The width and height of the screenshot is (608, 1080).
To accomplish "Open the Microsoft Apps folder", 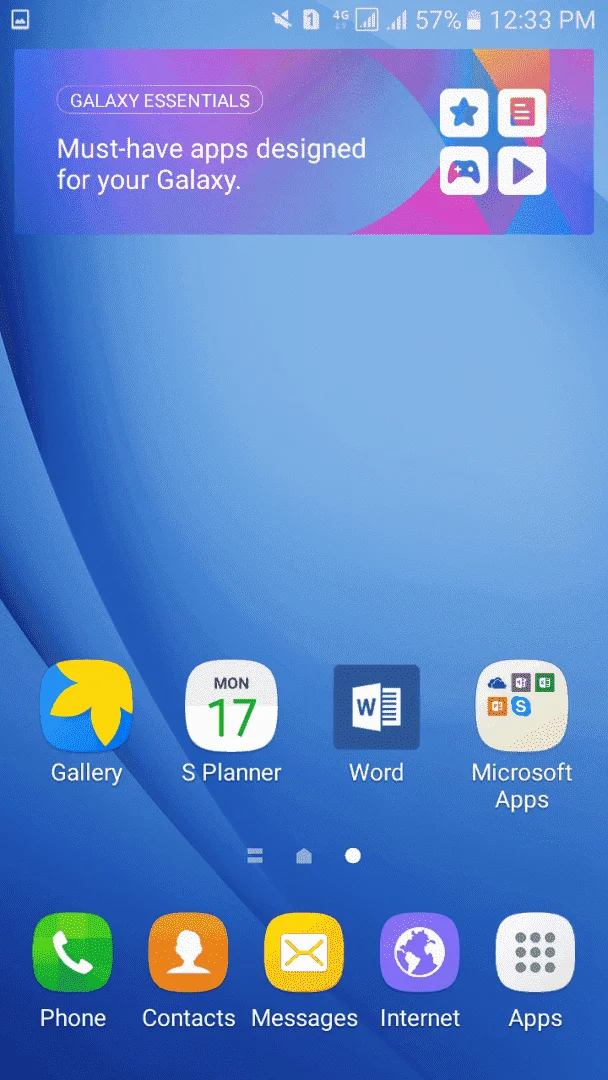I will (x=522, y=706).
